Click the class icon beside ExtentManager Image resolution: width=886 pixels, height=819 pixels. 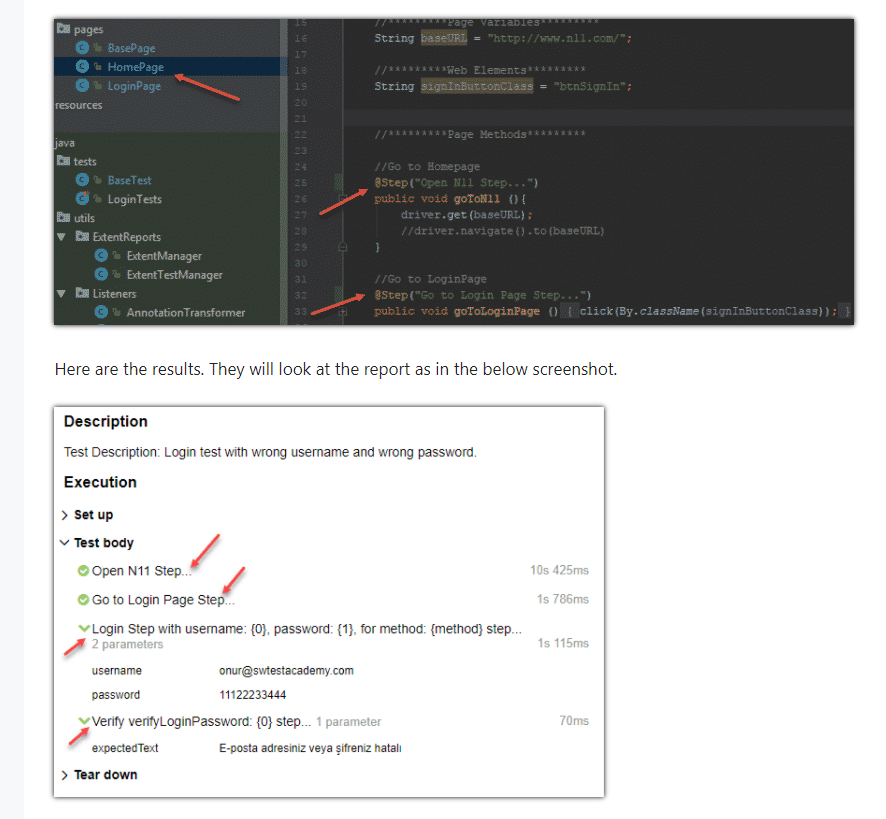pos(101,256)
